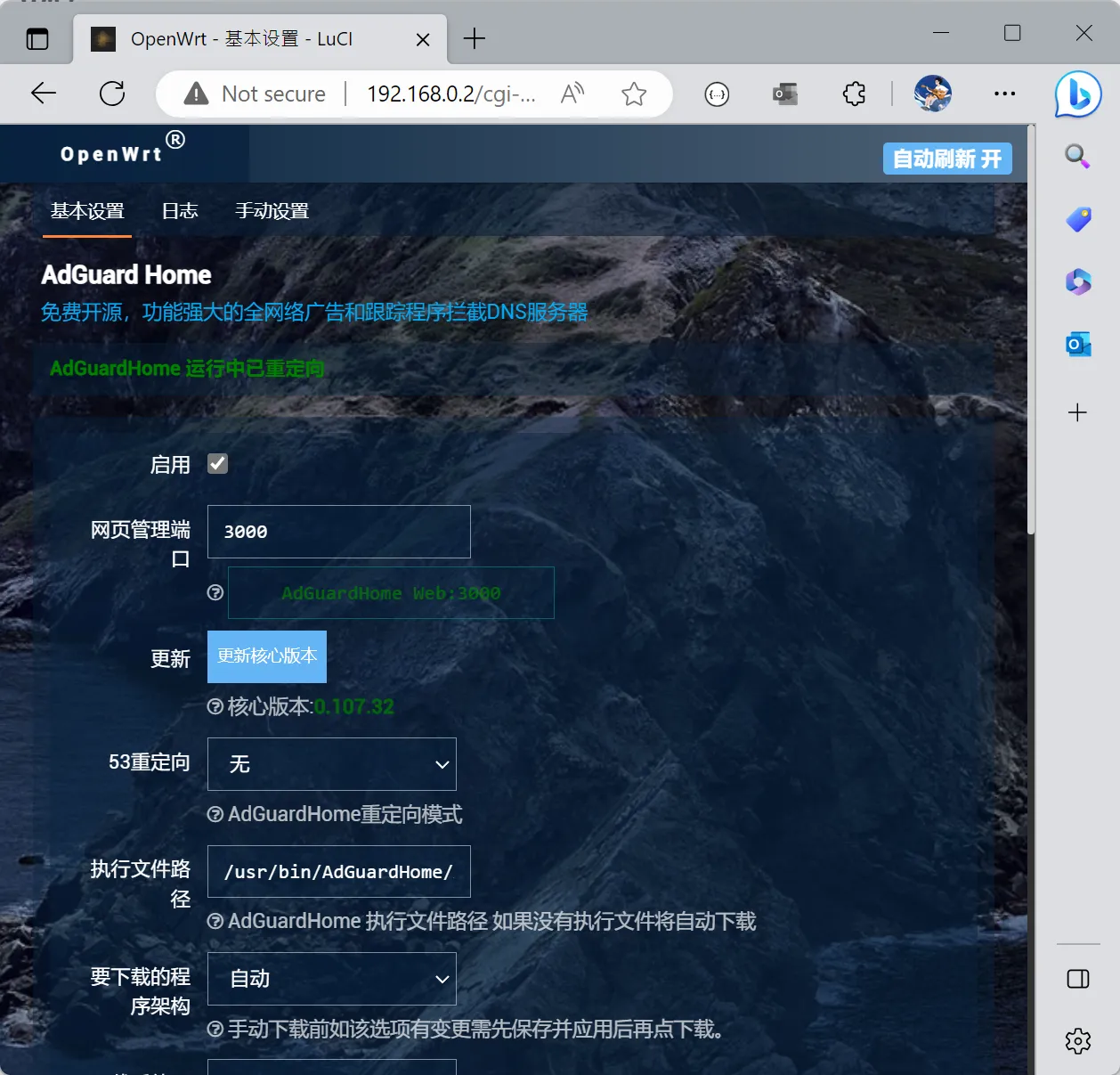Open the browser Extensions menu
The width and height of the screenshot is (1120, 1075).
point(854,94)
